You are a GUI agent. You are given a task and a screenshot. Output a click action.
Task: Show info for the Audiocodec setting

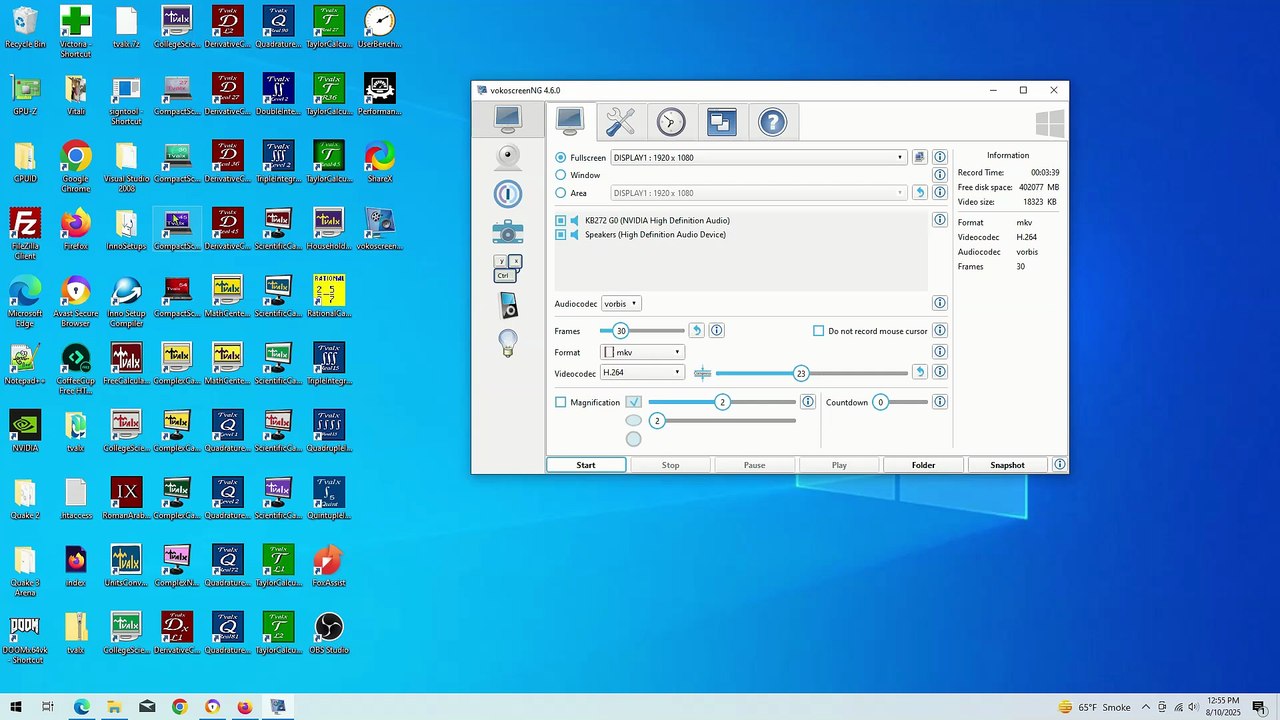tap(940, 303)
